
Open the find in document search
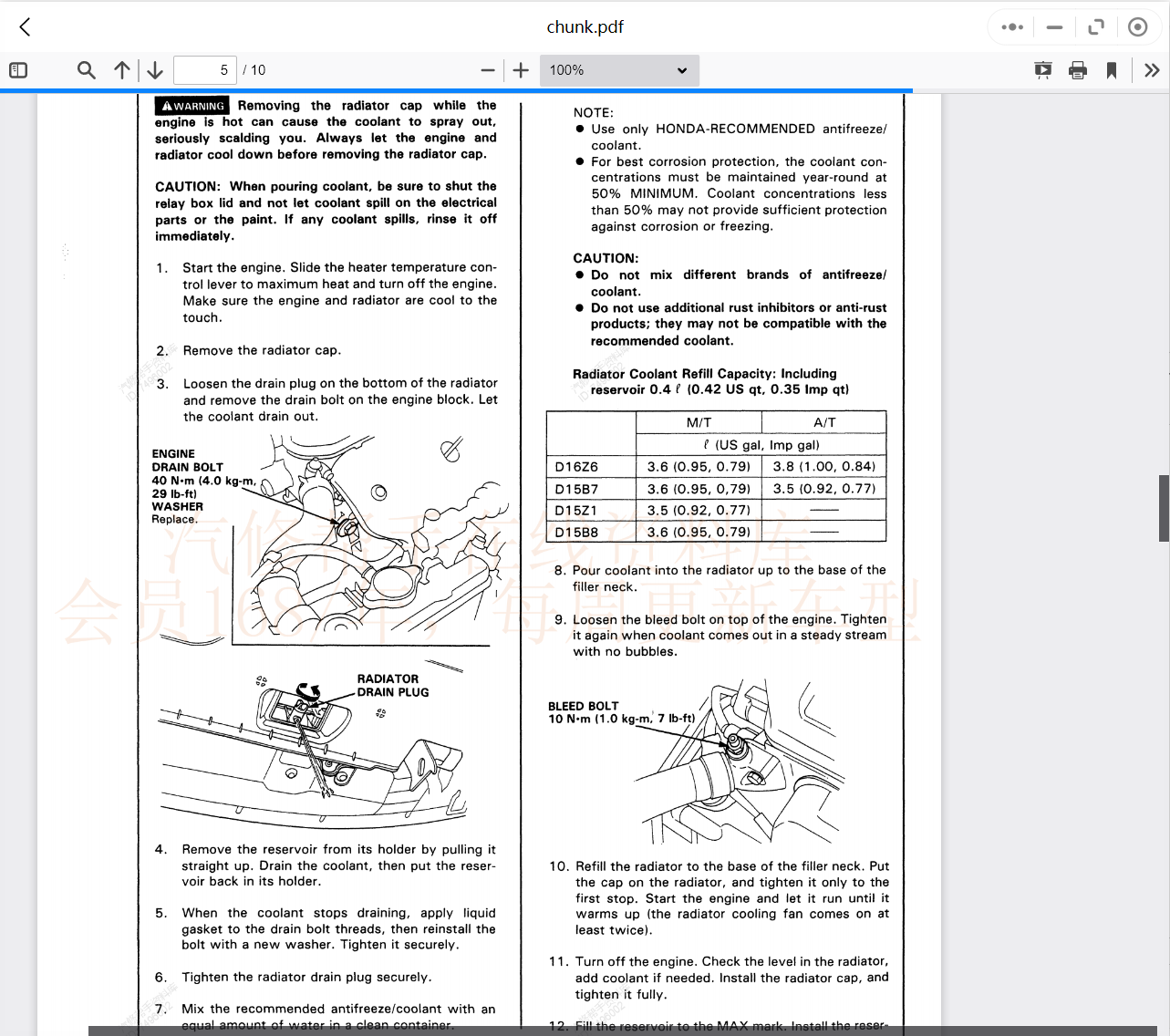tap(87, 70)
